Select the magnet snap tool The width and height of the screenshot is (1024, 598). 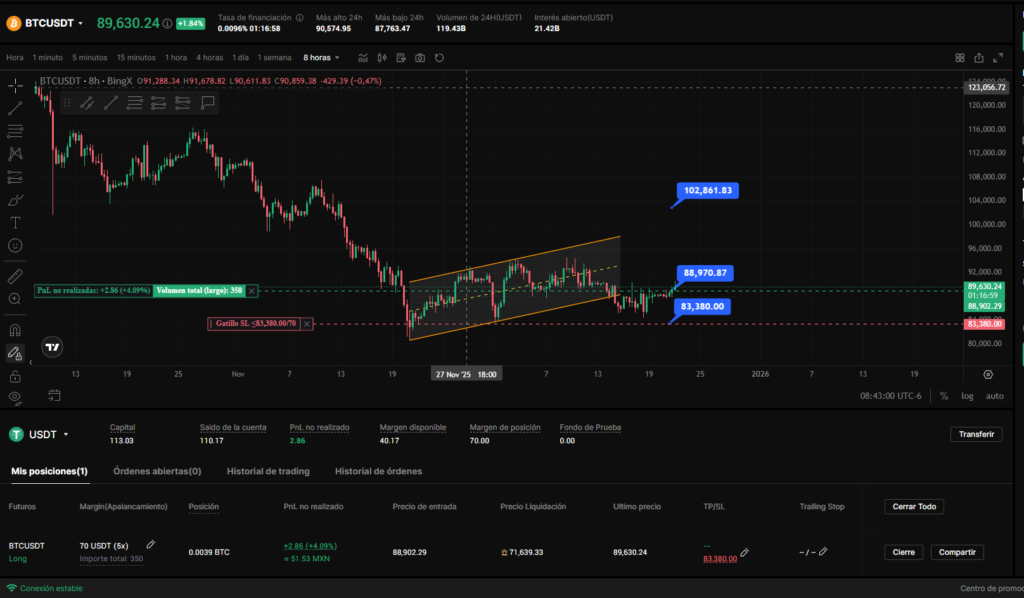pos(15,329)
